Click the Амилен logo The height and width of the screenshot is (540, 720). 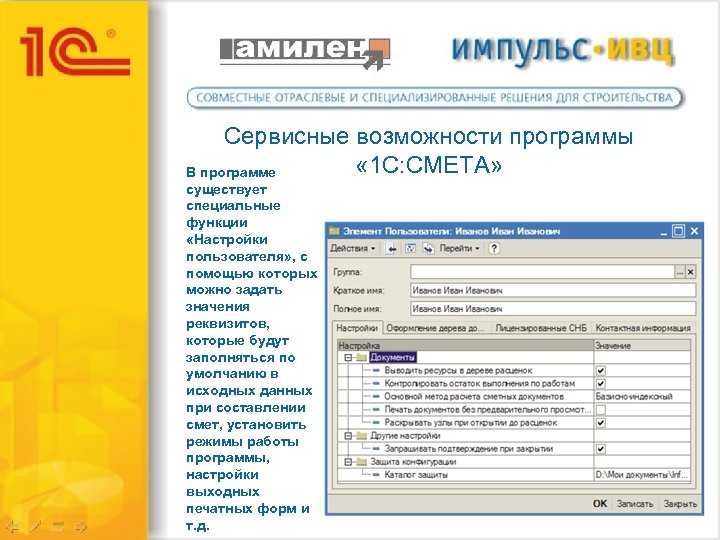tap(305, 54)
